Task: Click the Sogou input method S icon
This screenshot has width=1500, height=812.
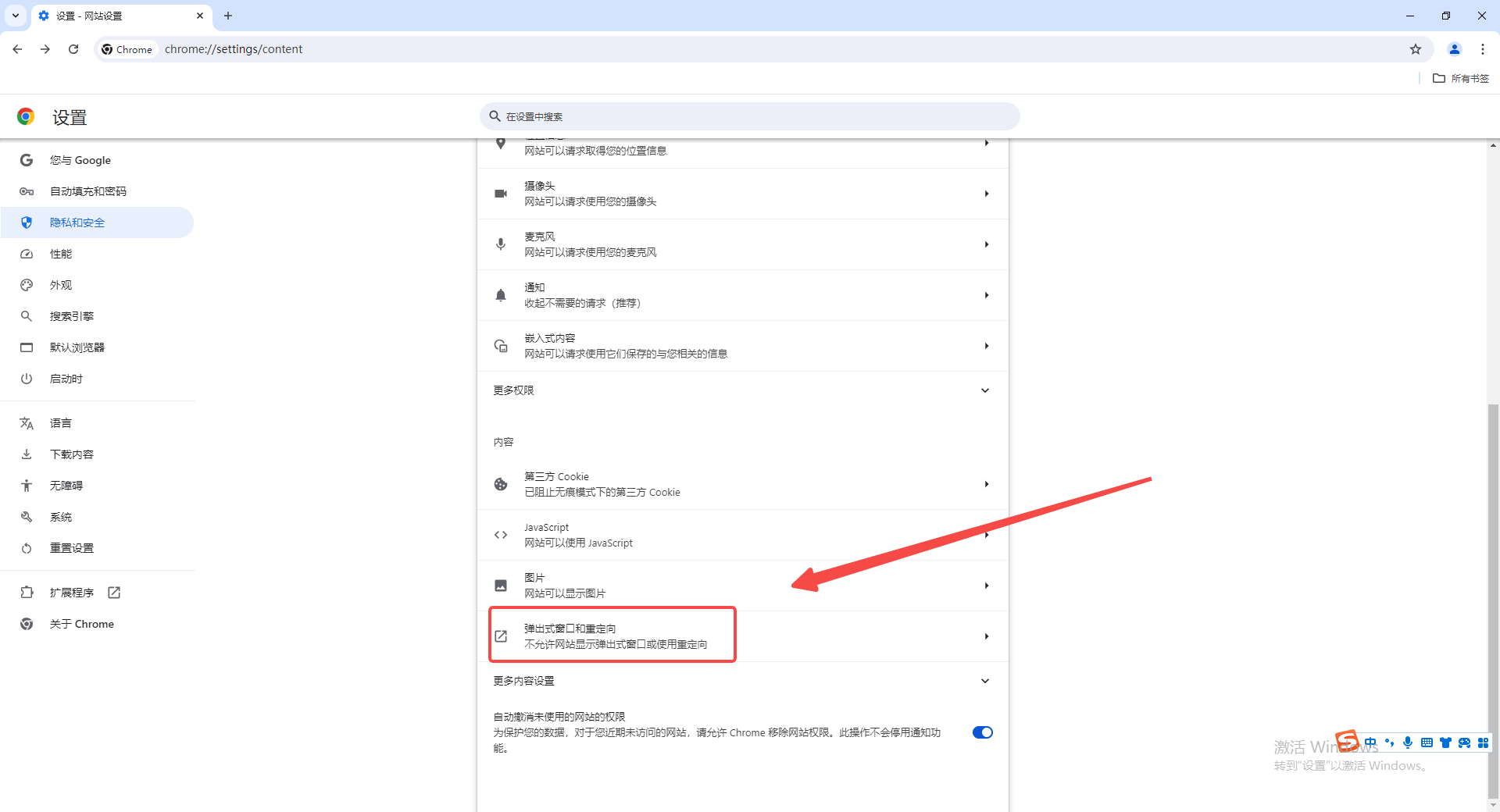Action: click(1348, 740)
